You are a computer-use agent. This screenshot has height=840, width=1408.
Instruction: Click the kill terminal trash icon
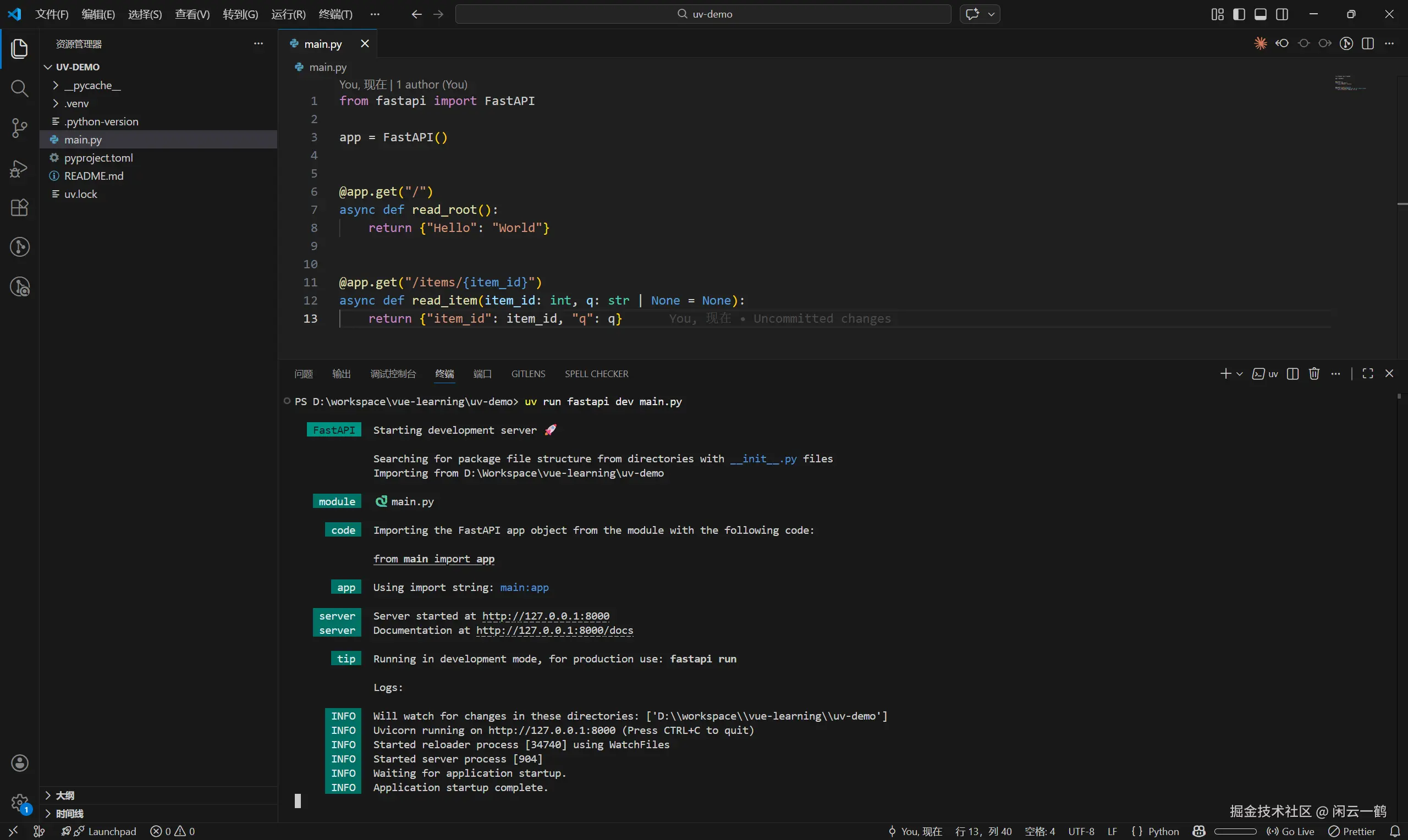(x=1314, y=374)
